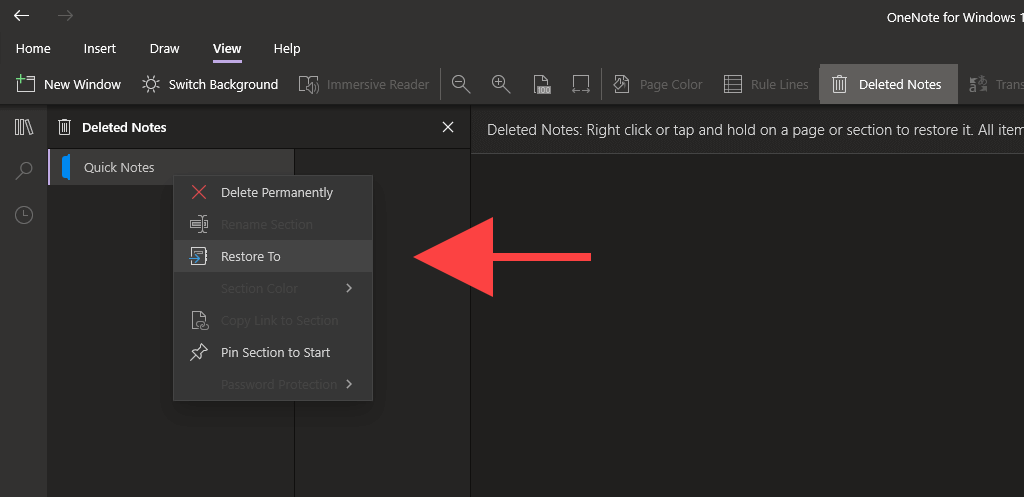The width and height of the screenshot is (1024, 497).
Task: Click the Deleted Notes ribbon button
Action: click(888, 84)
